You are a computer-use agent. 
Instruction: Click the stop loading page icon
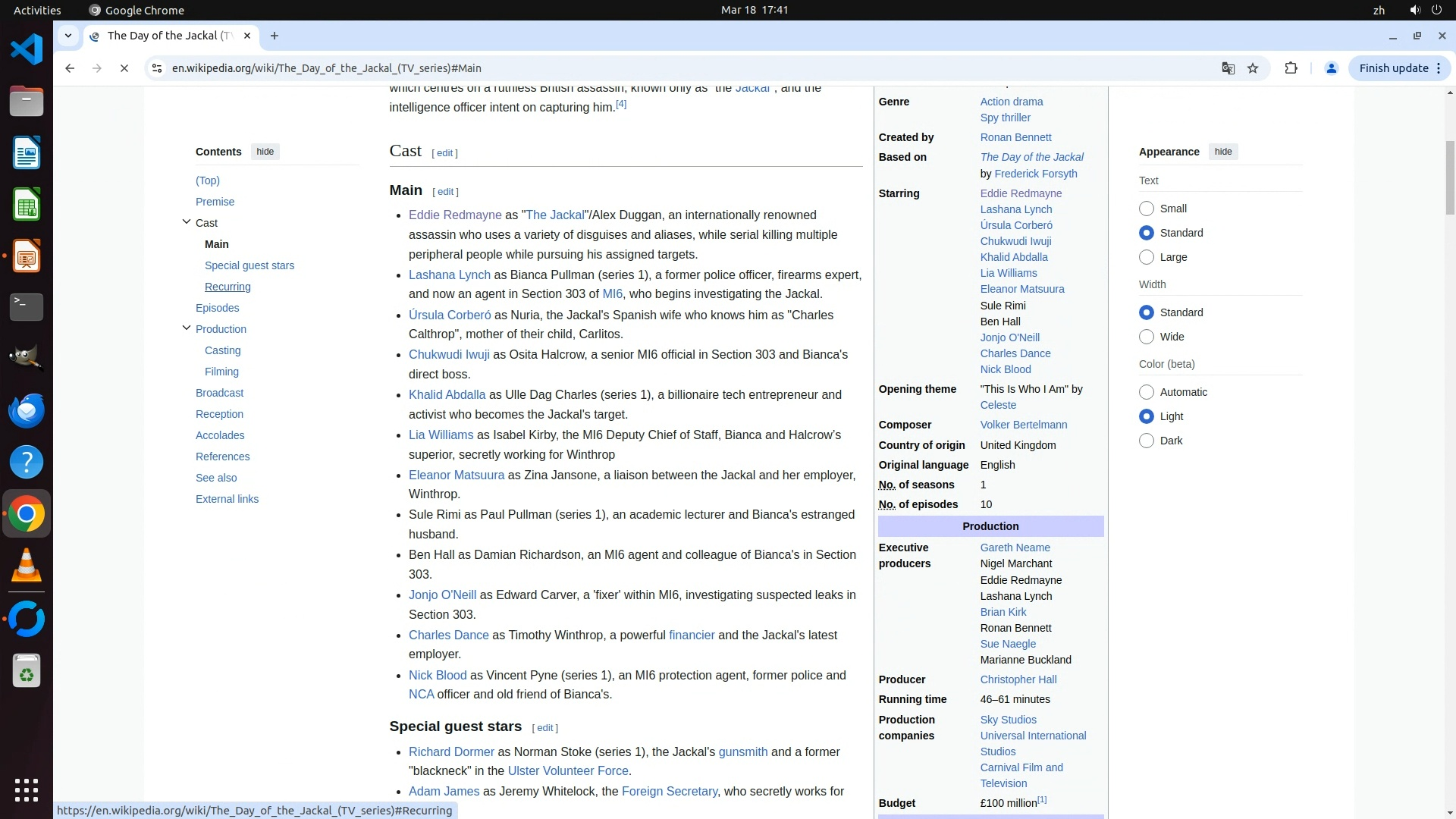click(x=124, y=68)
